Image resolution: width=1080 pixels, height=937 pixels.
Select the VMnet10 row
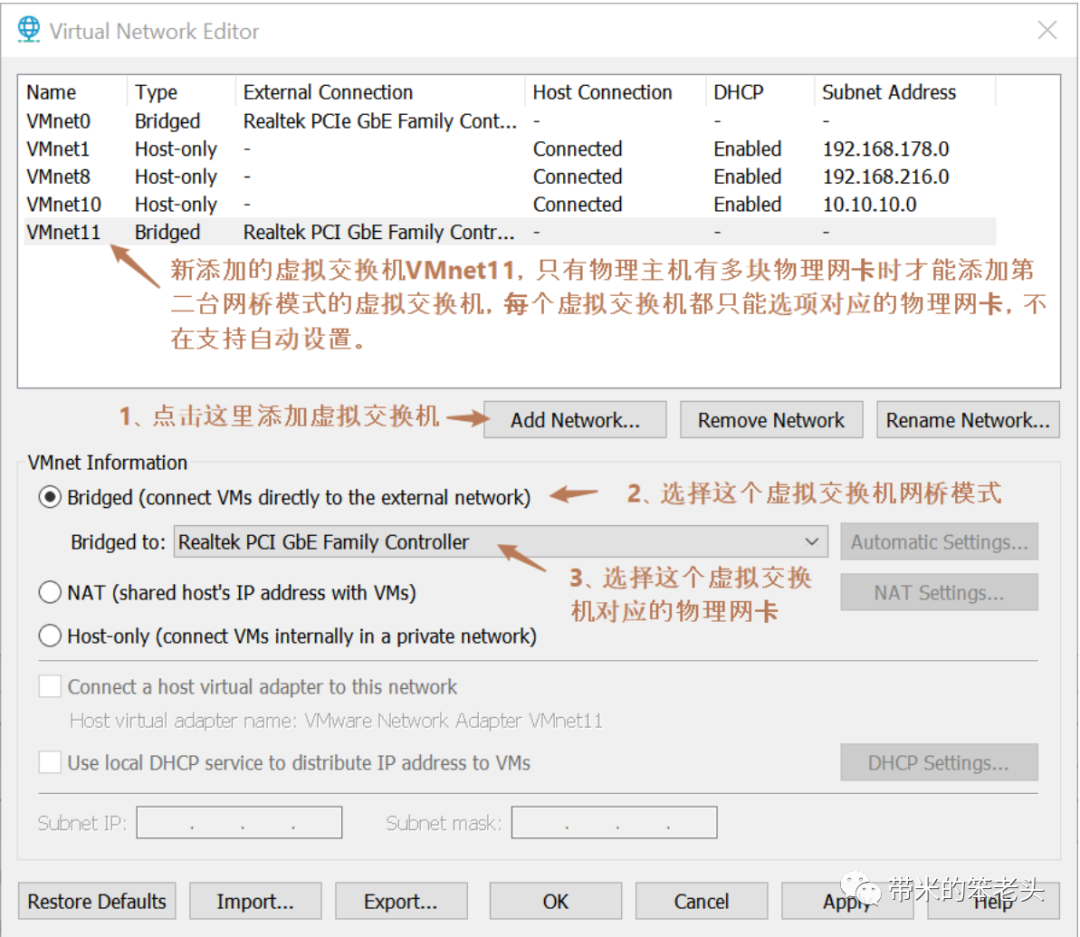(510, 204)
